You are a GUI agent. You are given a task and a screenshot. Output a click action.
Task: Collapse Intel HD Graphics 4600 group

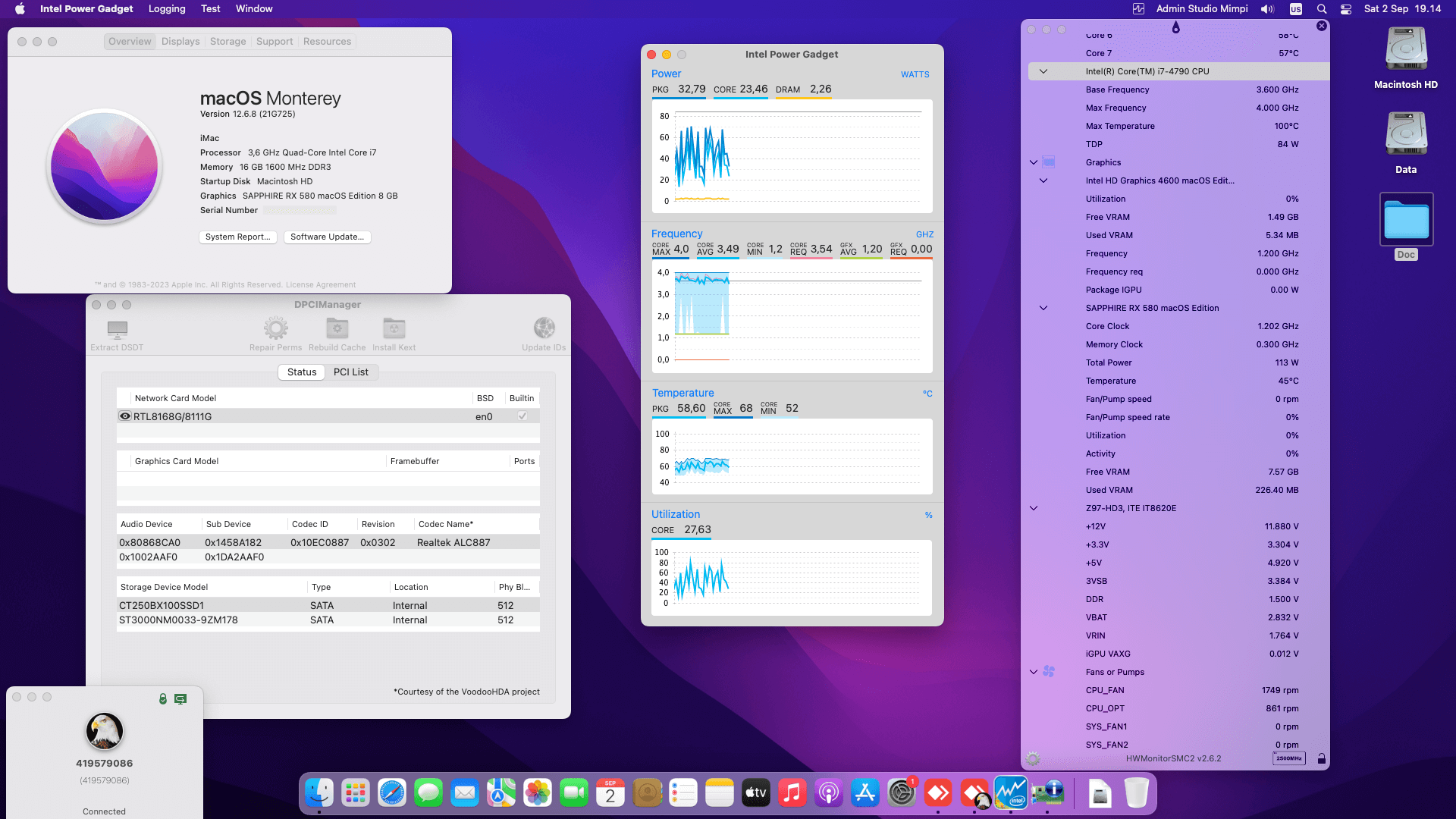click(x=1043, y=180)
